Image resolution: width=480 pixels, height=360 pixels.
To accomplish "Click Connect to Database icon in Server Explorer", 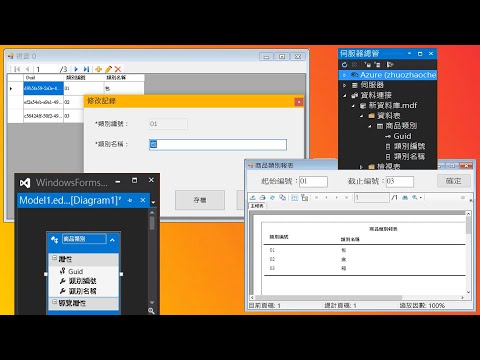I will pos(367,64).
